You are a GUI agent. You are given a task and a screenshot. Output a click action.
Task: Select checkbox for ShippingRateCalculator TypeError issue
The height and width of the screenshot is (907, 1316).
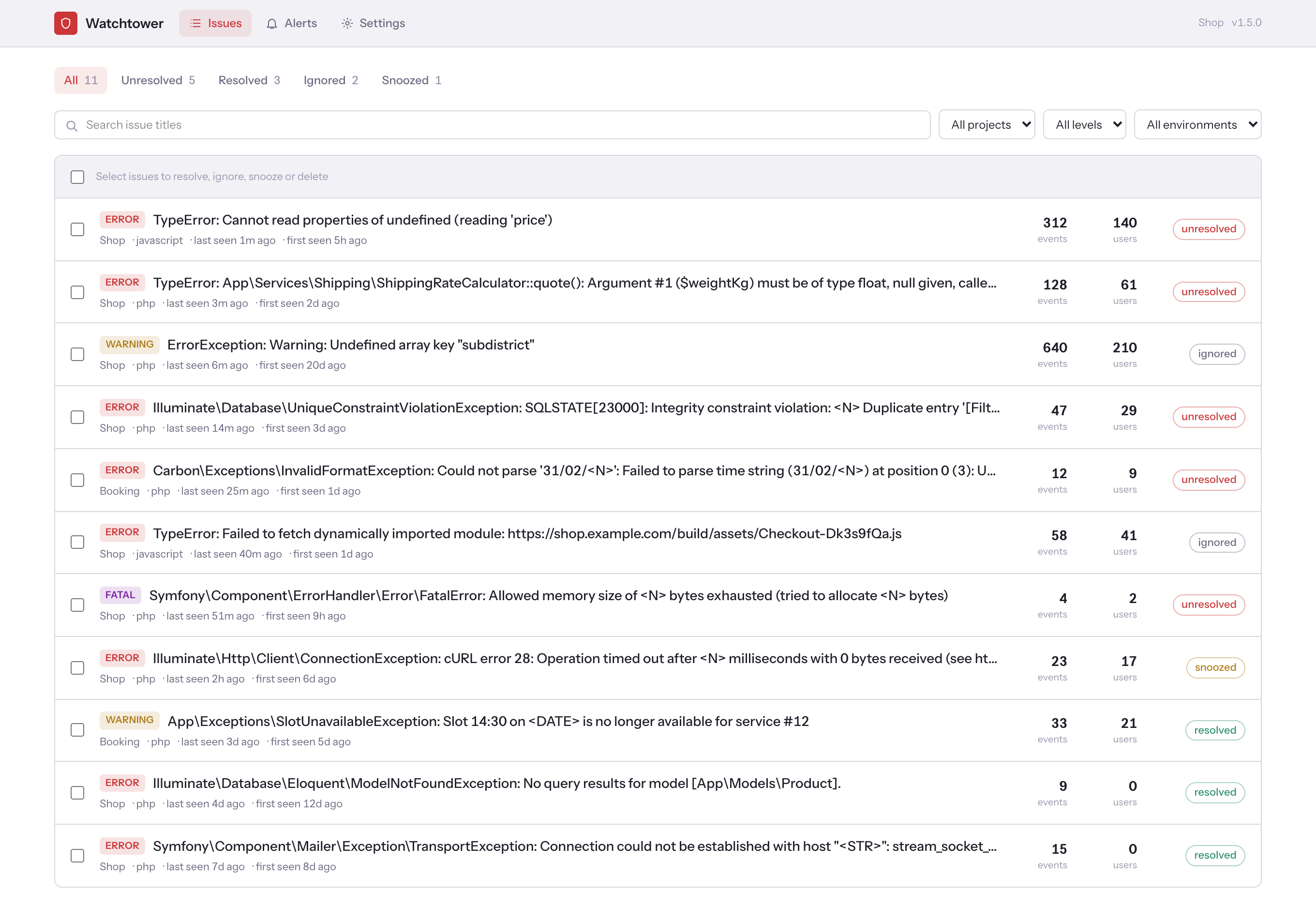pyautogui.click(x=77, y=292)
